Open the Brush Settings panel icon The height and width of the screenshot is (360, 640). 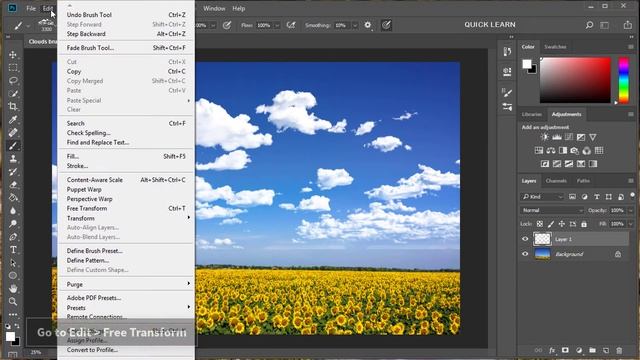(x=507, y=93)
